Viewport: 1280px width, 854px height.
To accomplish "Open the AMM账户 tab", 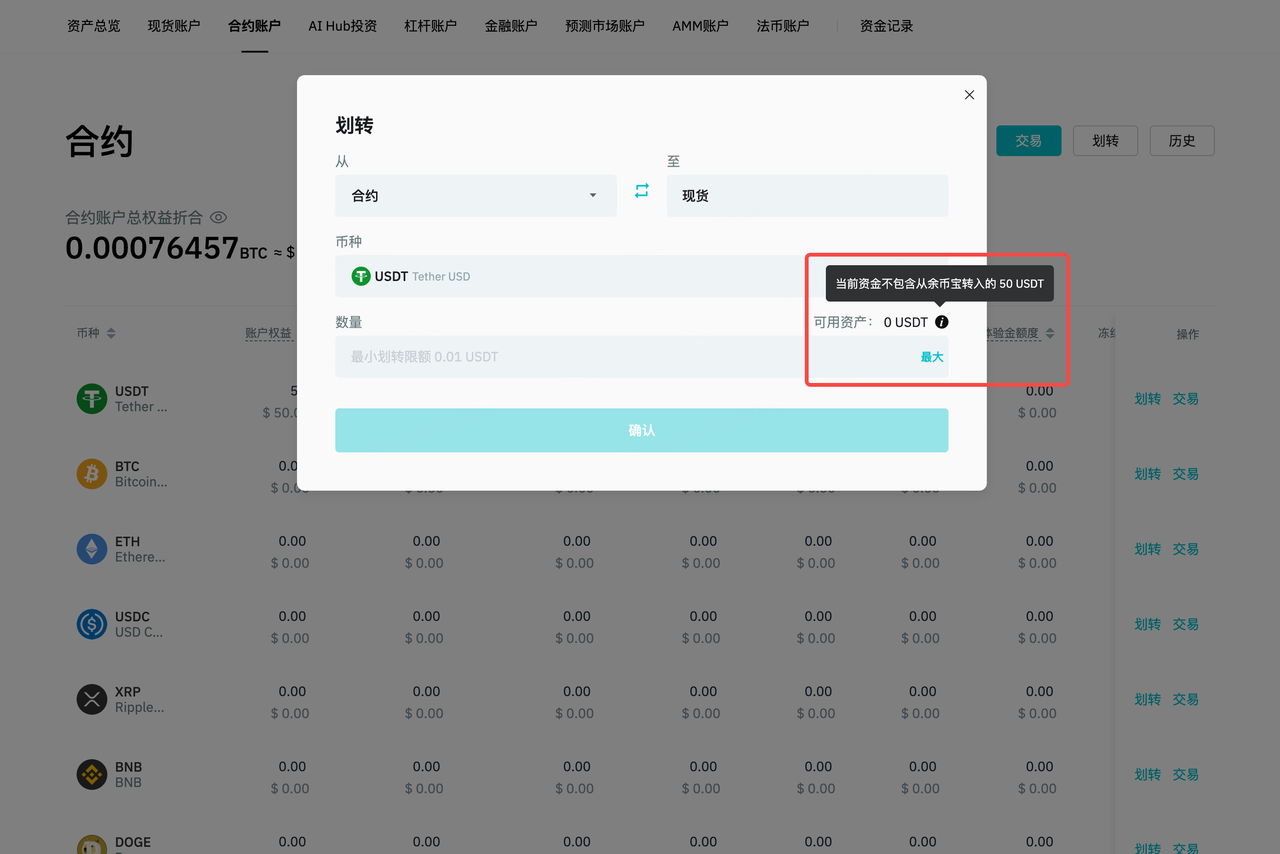I will (700, 26).
